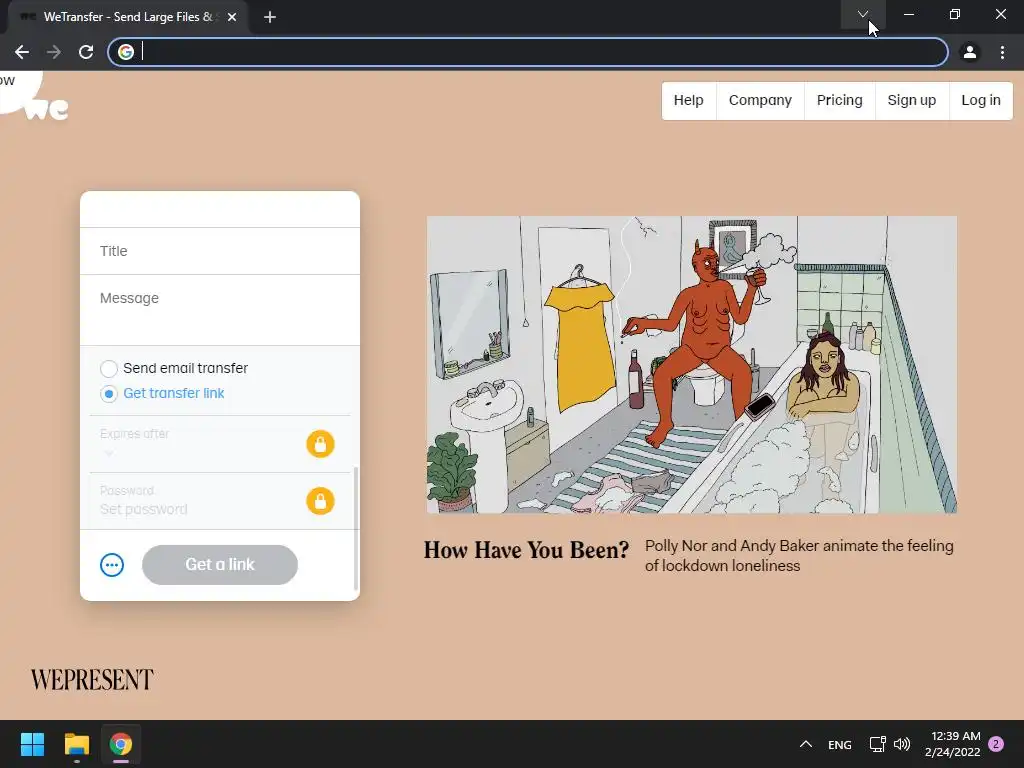
Task: Click the transfer panel scrollbar
Action: pyautogui.click(x=356, y=528)
